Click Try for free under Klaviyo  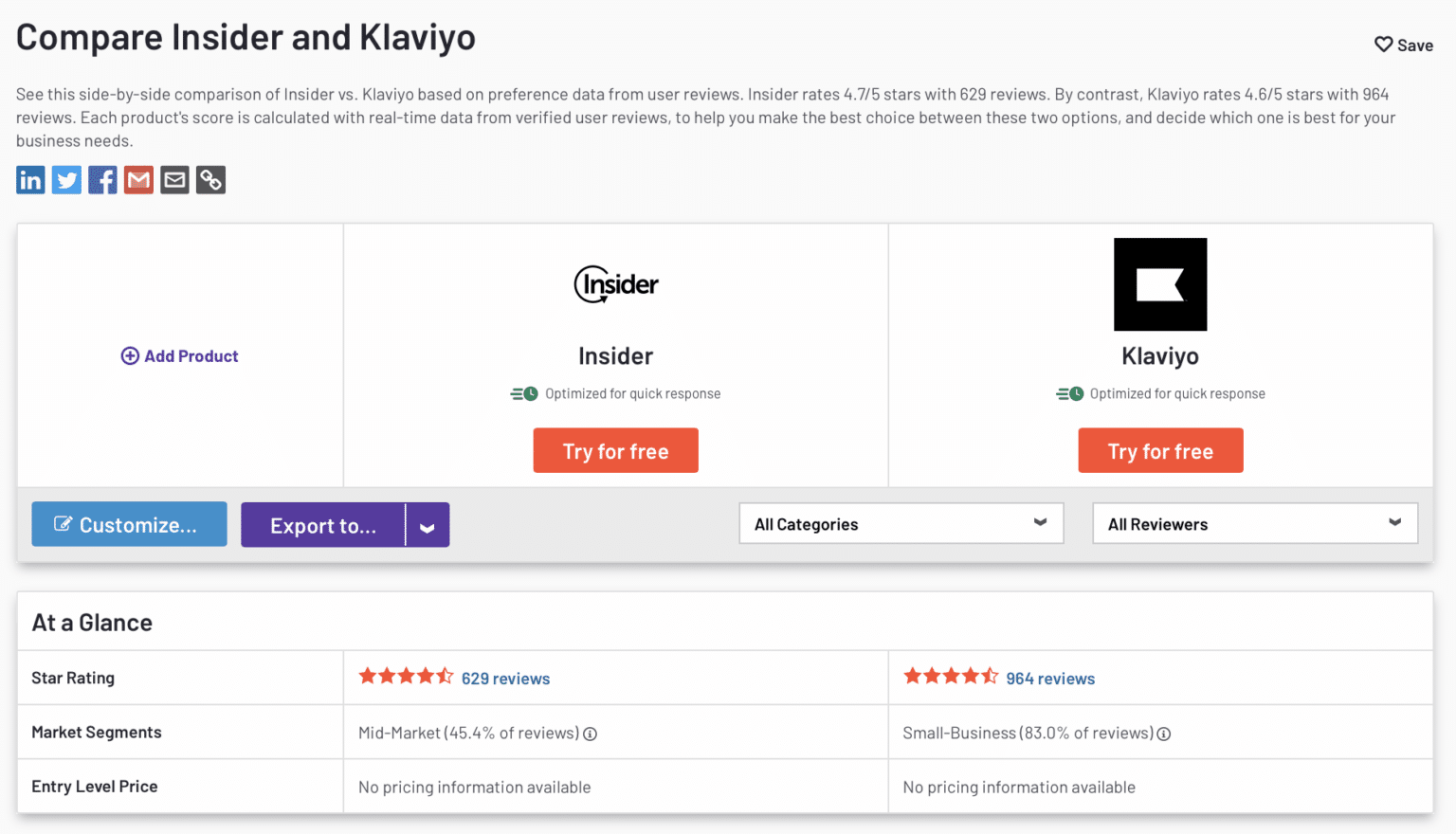tap(1160, 450)
